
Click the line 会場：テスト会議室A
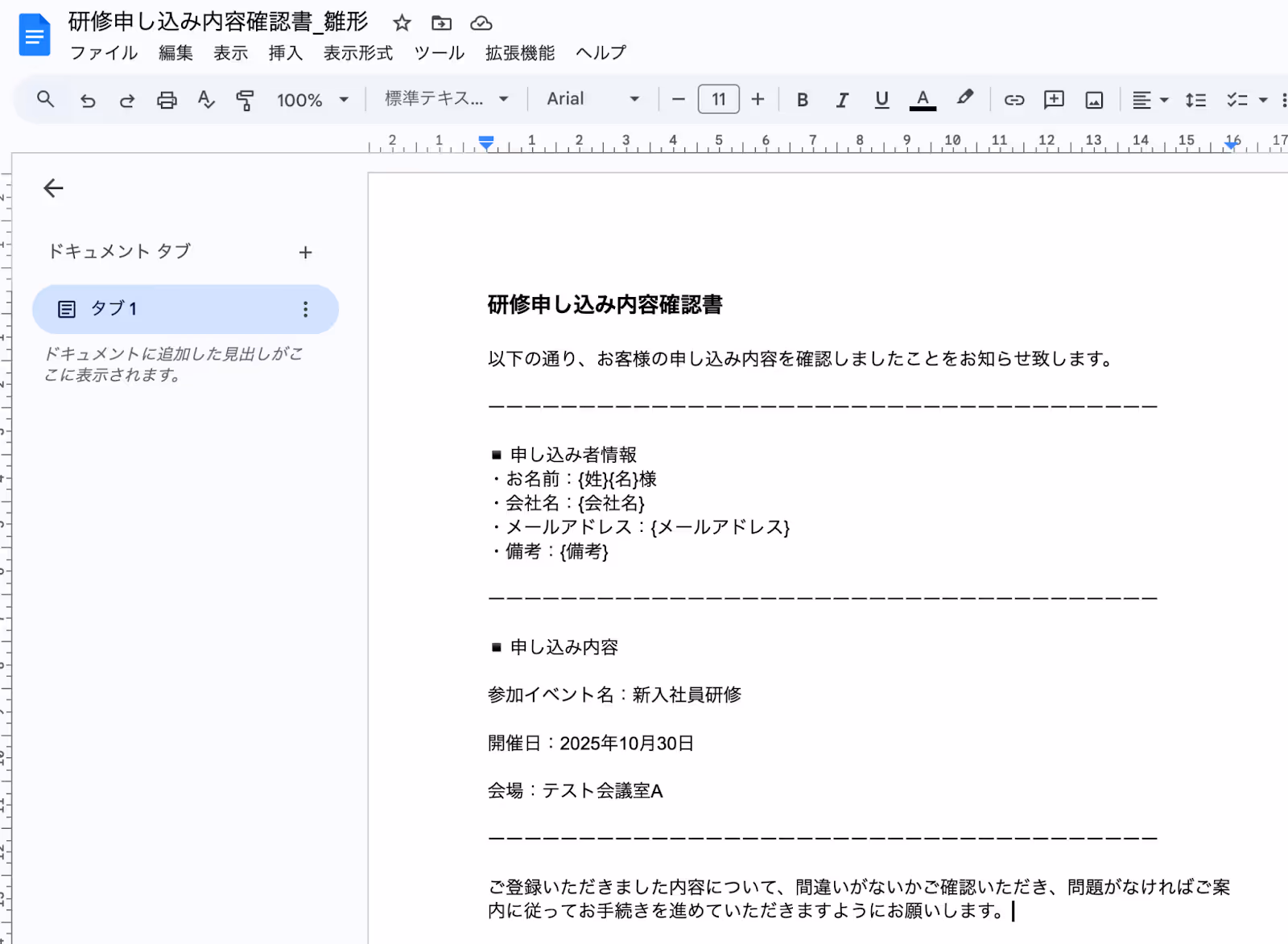[575, 791]
